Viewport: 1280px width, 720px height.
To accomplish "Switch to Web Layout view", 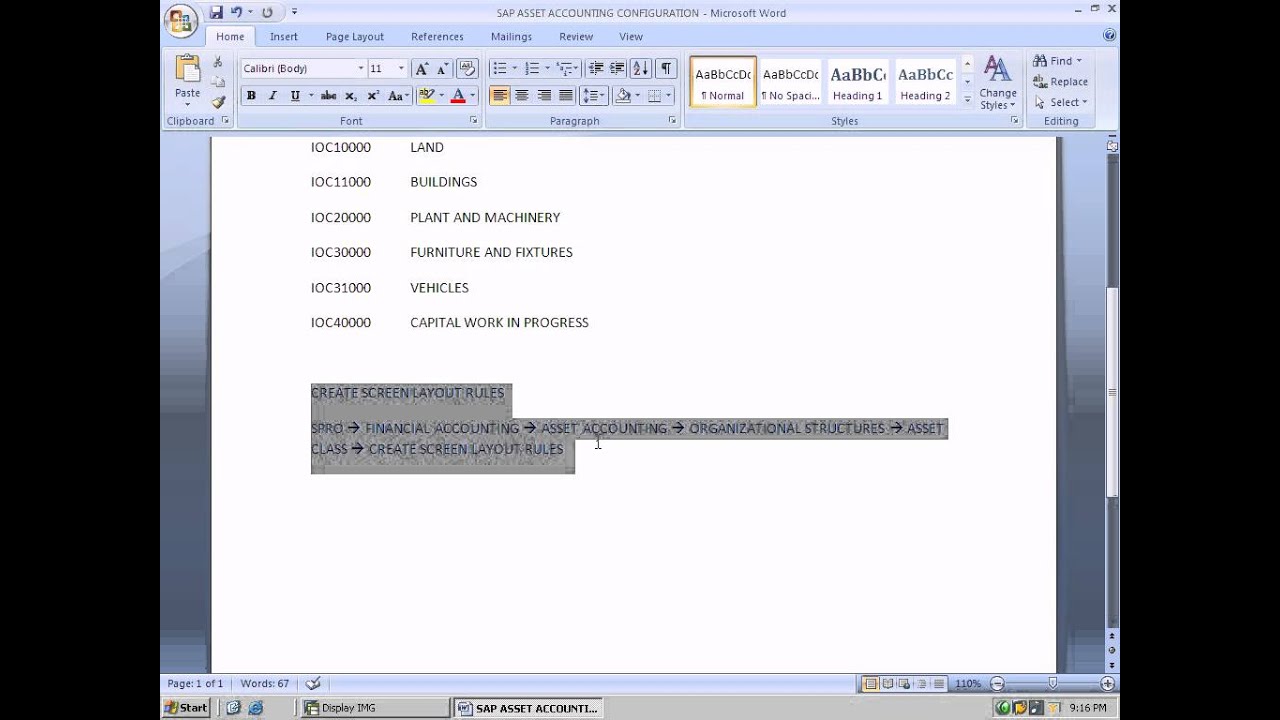I will coord(905,684).
